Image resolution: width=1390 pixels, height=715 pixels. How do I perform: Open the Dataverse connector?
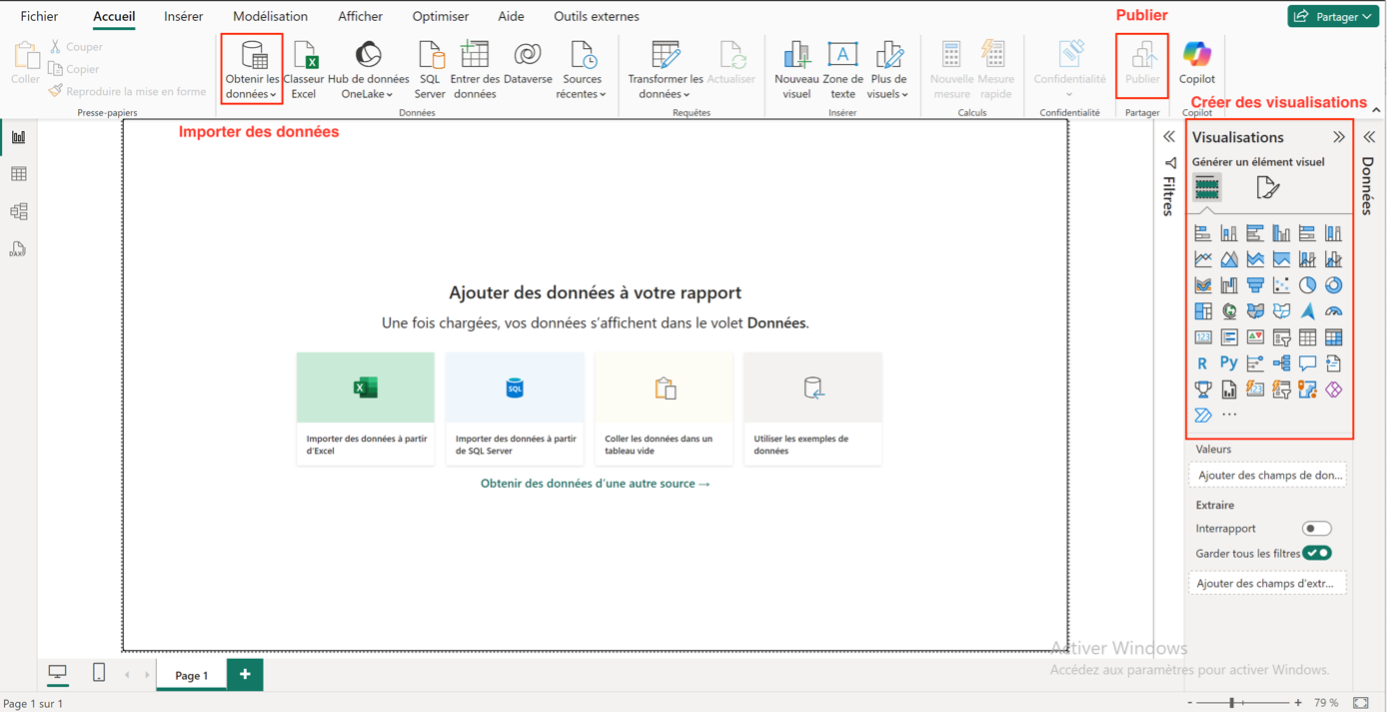click(x=528, y=64)
